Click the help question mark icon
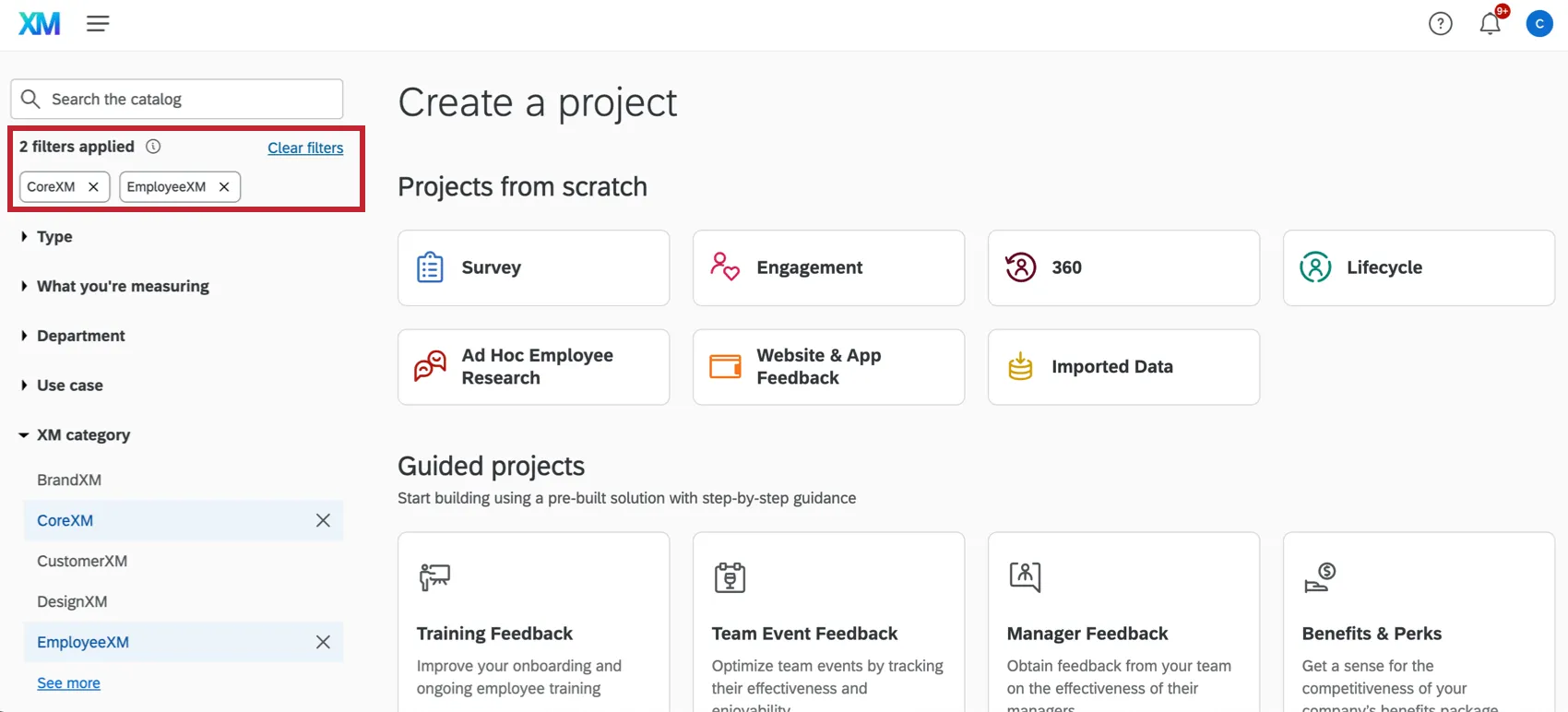Viewport: 1568px width, 712px height. (1440, 24)
